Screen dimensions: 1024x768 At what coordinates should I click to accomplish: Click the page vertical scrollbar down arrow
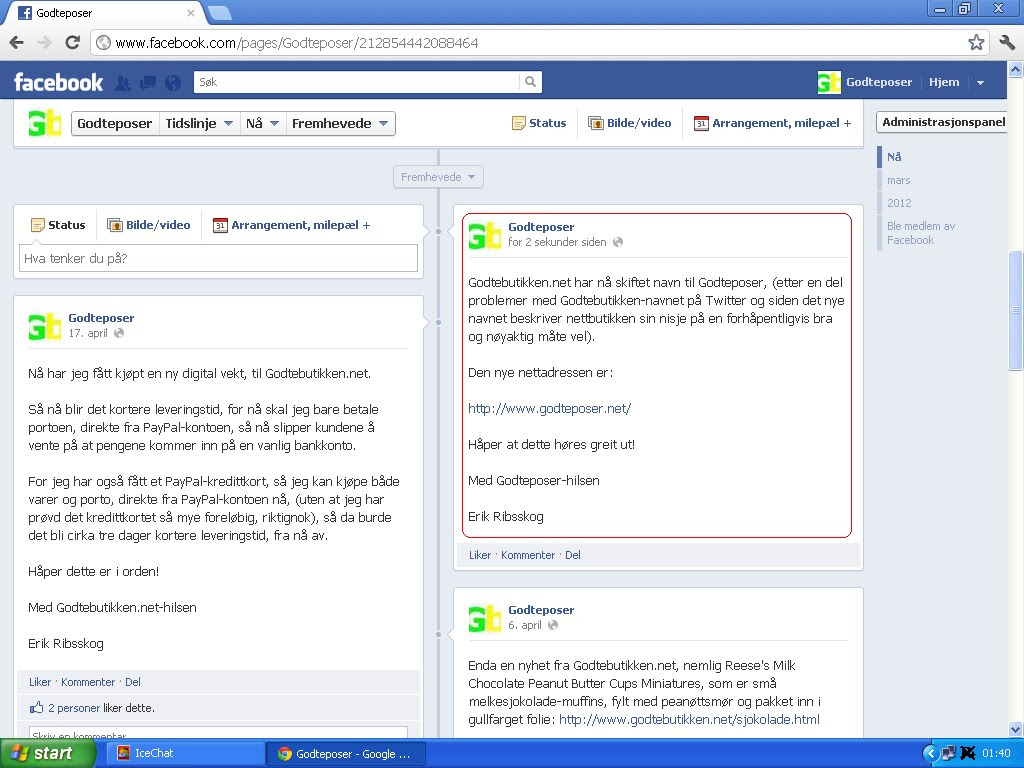tap(1016, 729)
